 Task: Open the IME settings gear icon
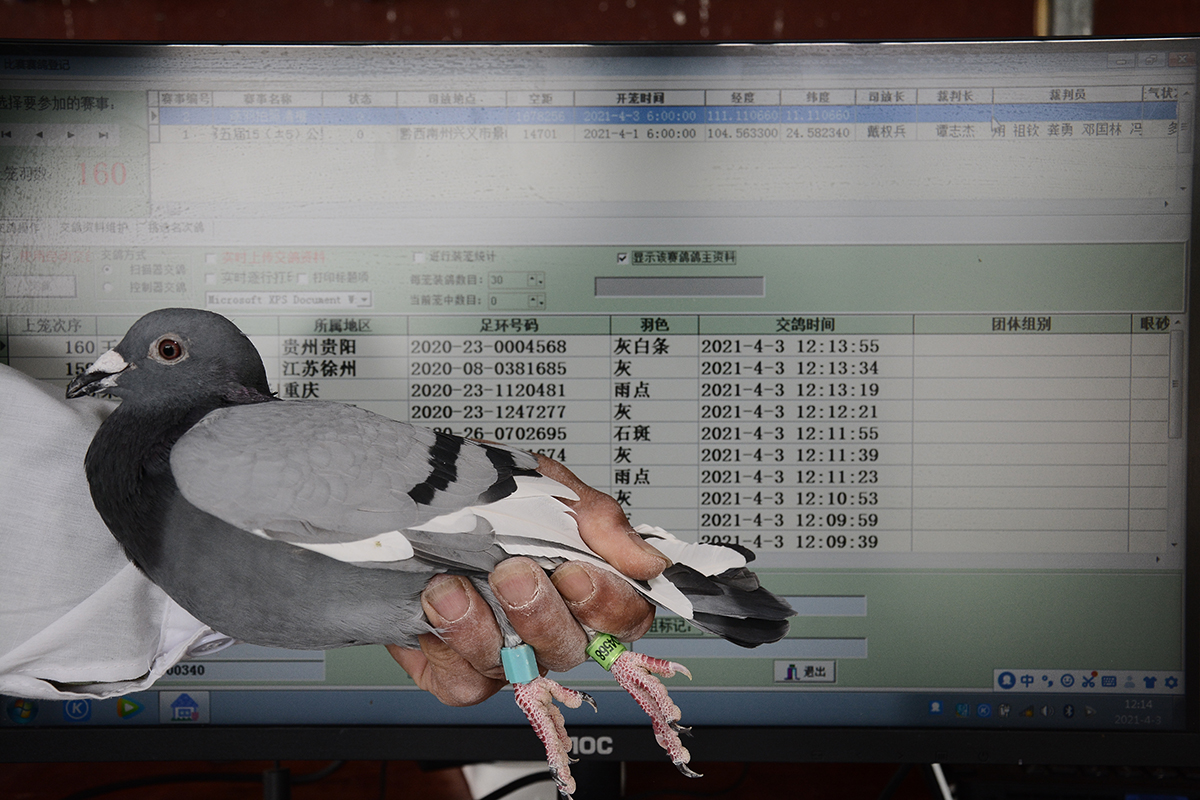click(1171, 681)
